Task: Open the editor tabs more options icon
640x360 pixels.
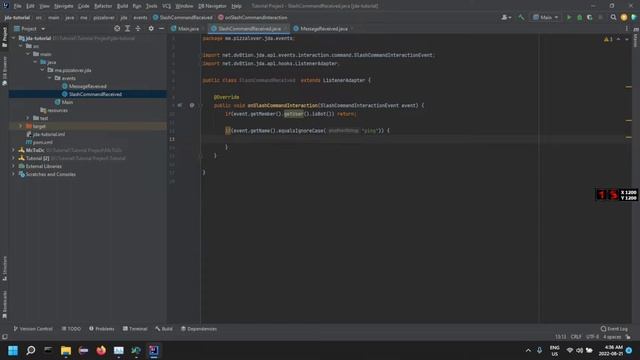Action: coord(627,29)
